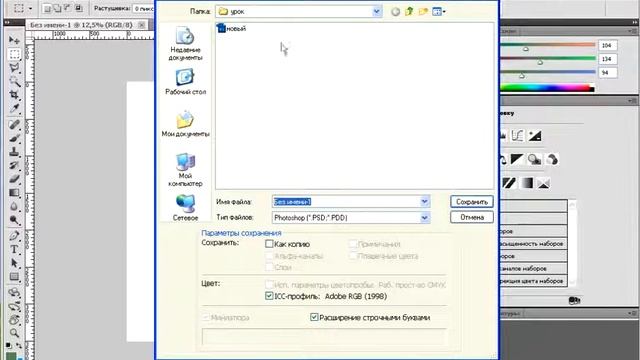Select the Quick Selection tool
Image resolution: width=640 pixels, height=360 pixels.
point(14,81)
